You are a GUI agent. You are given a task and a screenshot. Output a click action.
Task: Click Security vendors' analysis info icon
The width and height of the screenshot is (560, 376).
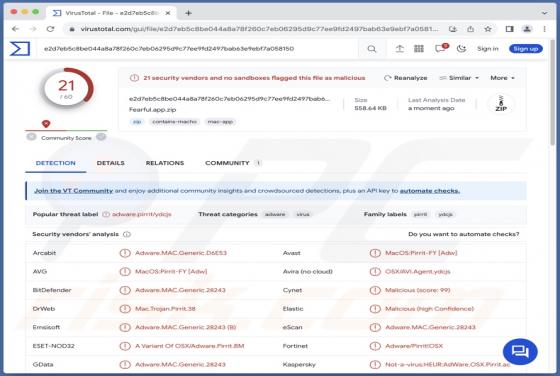(x=127, y=234)
